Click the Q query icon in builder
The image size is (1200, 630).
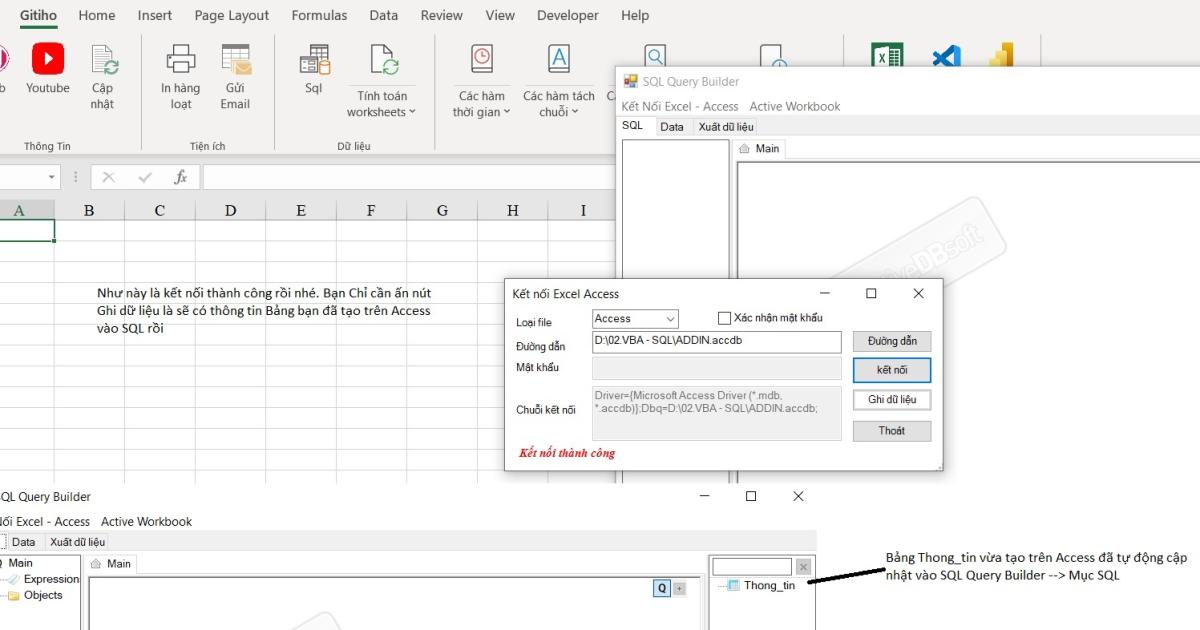[x=661, y=588]
